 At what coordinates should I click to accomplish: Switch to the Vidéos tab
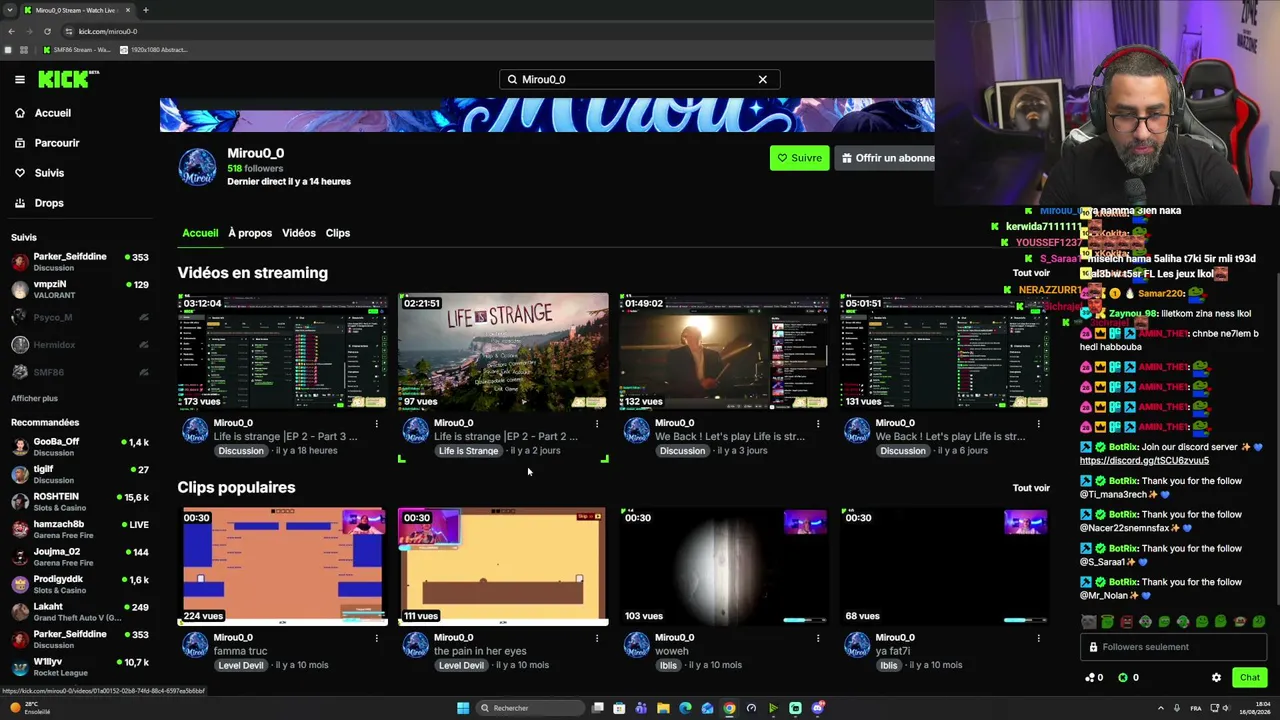(x=298, y=233)
